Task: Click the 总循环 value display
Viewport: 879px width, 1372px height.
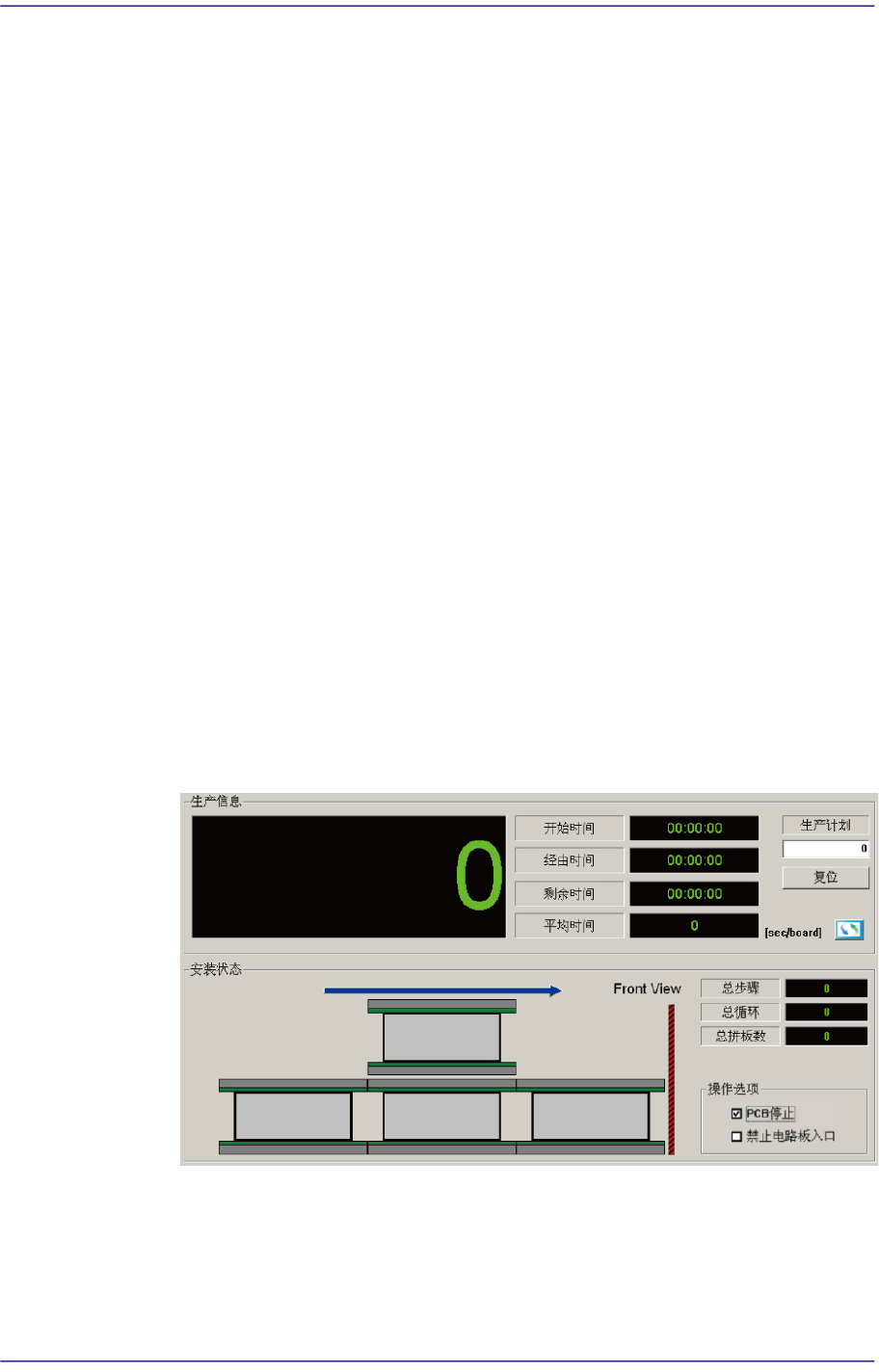Action: point(826,1012)
